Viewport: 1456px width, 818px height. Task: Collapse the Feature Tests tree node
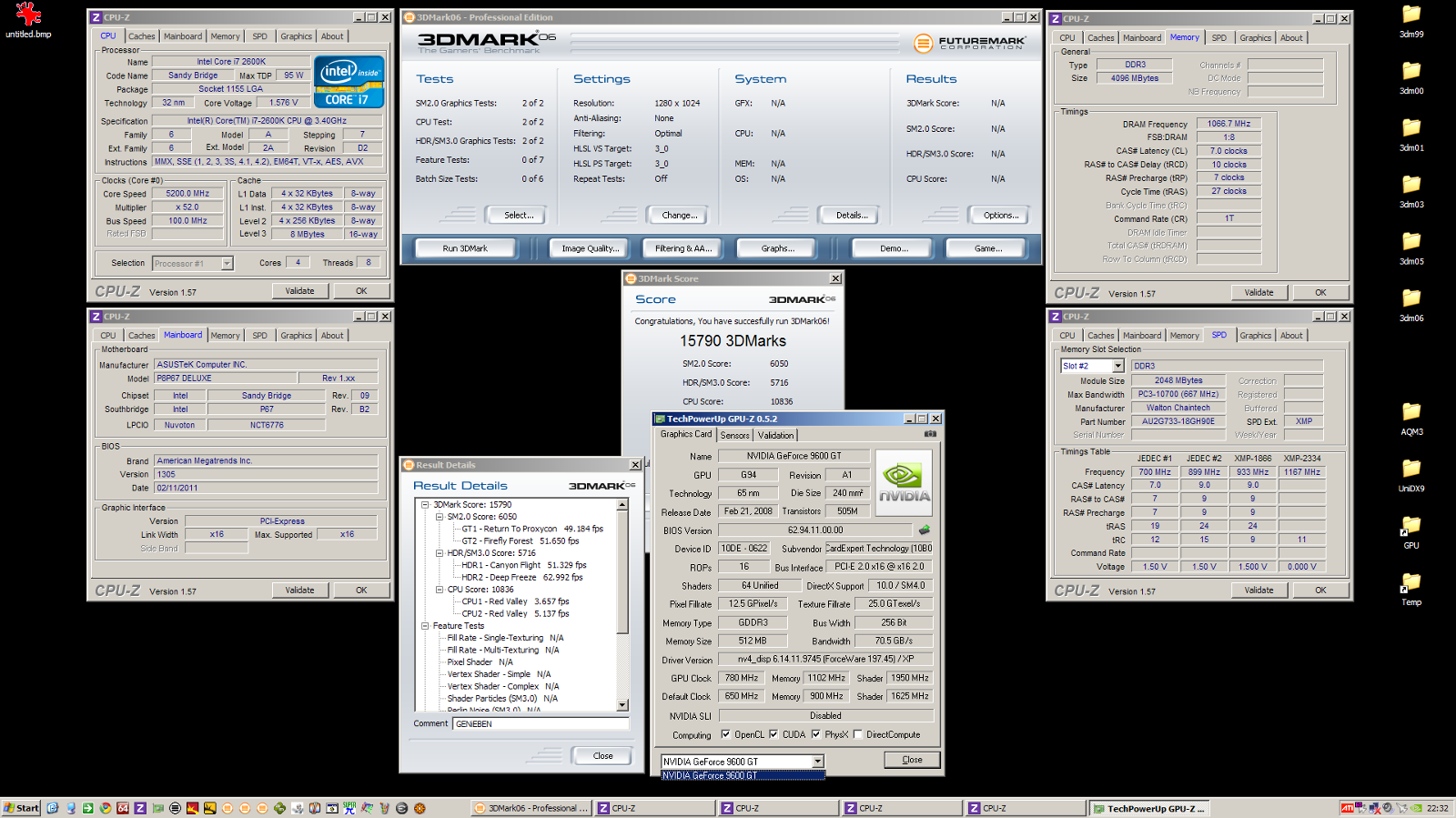(x=425, y=625)
